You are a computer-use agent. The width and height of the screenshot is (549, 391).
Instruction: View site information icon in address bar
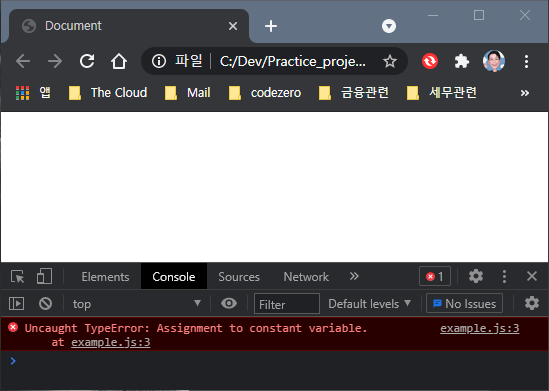(x=159, y=61)
